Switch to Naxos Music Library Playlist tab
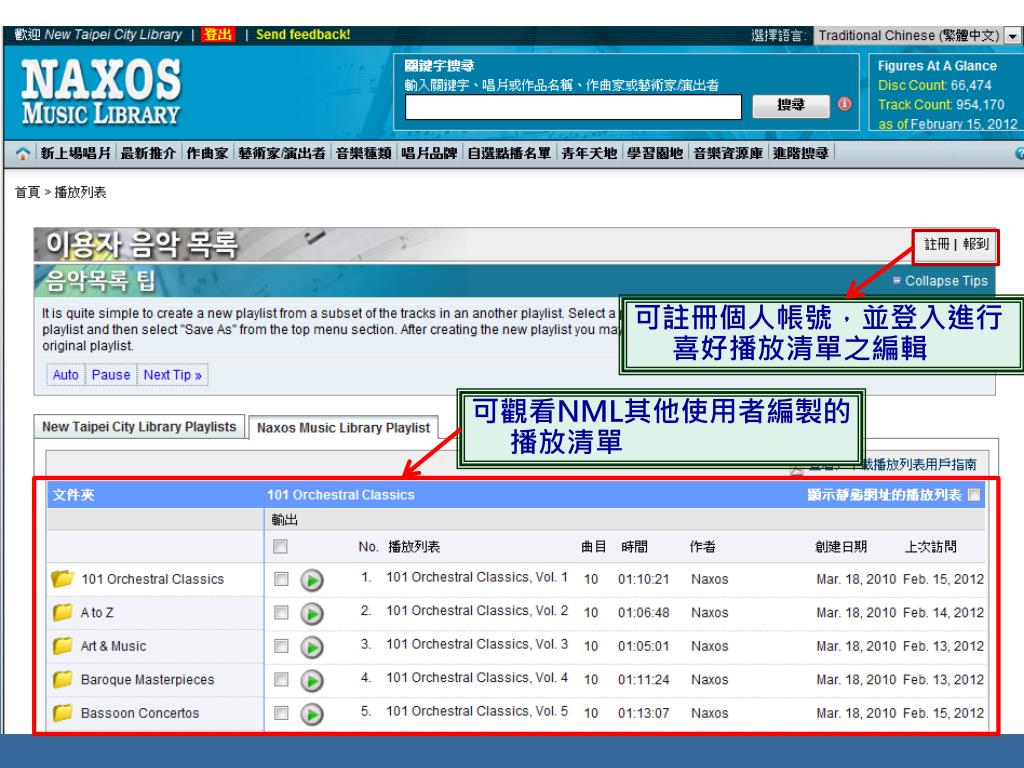Screen dimensions: 1024x768 click(x=344, y=428)
